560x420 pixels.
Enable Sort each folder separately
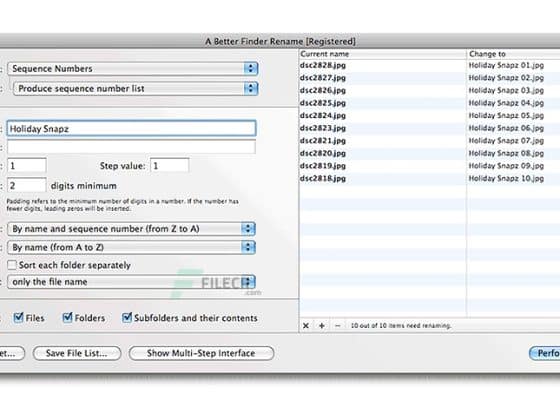pos(12,265)
